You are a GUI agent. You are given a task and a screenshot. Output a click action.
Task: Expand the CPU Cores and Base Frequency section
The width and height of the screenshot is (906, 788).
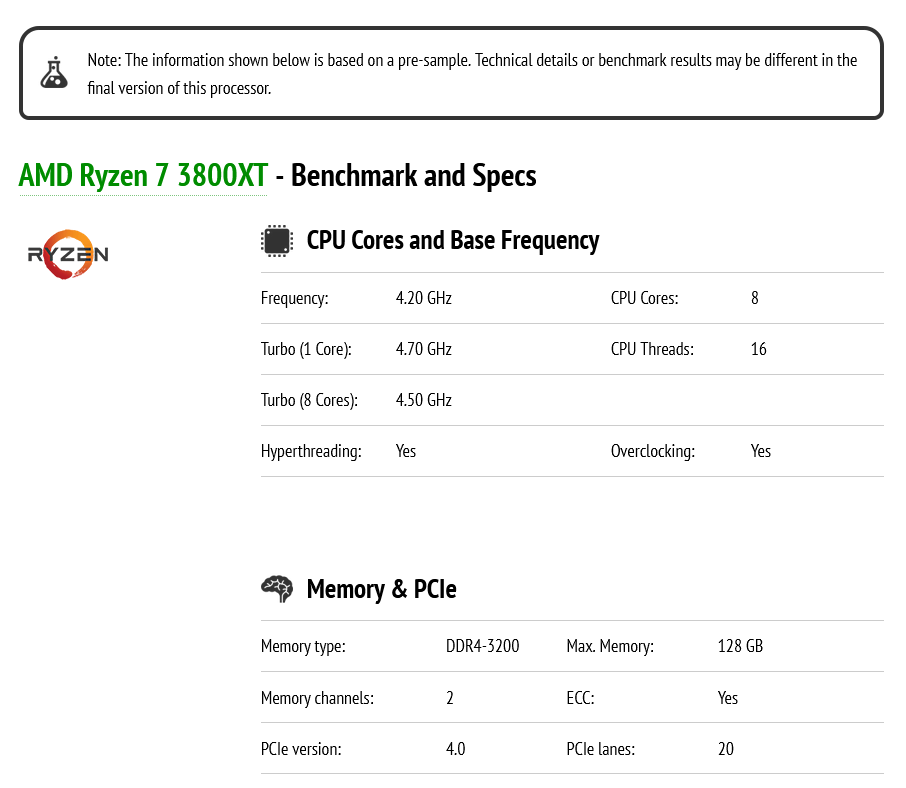[453, 240]
